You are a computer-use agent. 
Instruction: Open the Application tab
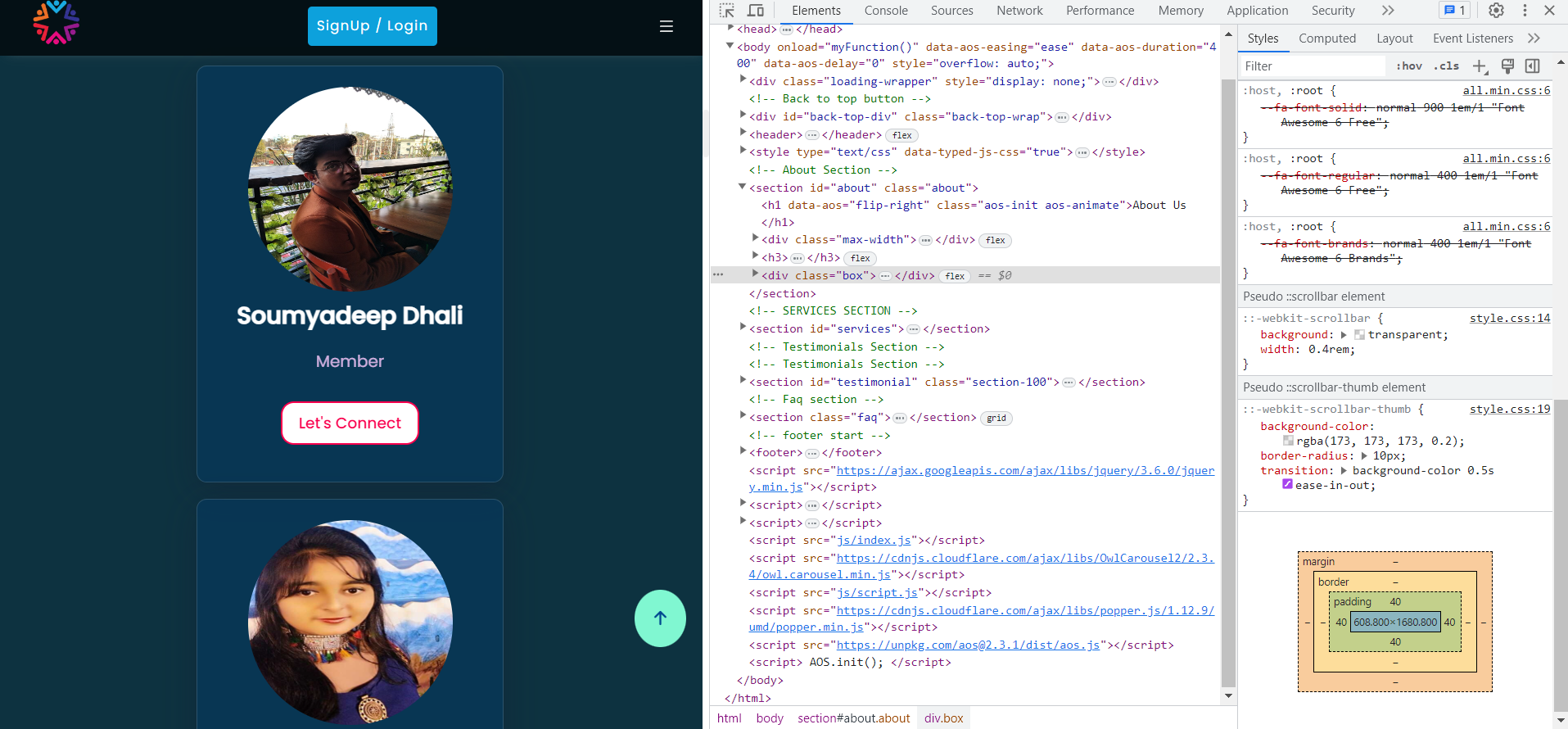pyautogui.click(x=1257, y=11)
